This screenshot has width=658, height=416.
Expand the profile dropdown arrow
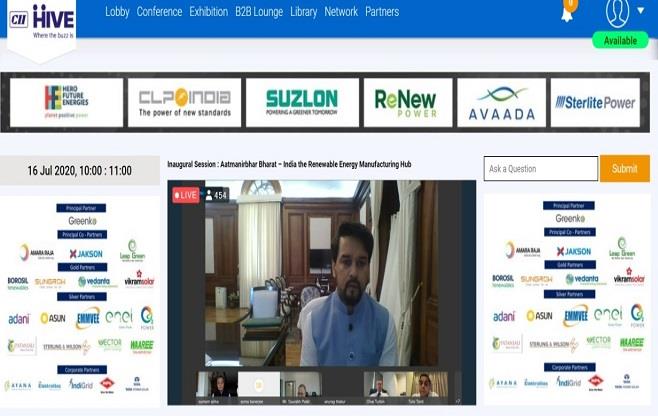[640, 14]
